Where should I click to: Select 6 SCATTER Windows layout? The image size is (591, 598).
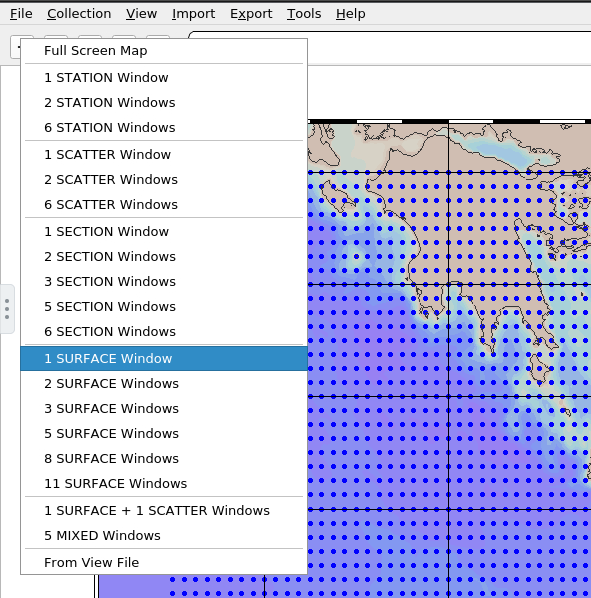click(x=164, y=205)
